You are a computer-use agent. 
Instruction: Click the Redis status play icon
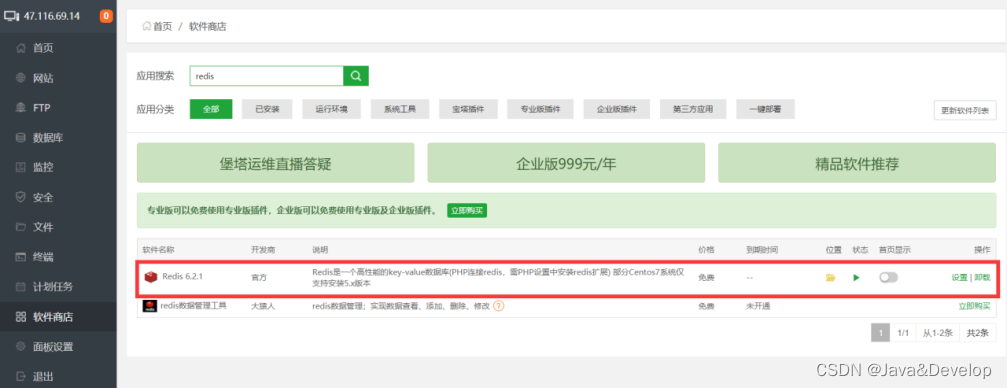tap(855, 278)
